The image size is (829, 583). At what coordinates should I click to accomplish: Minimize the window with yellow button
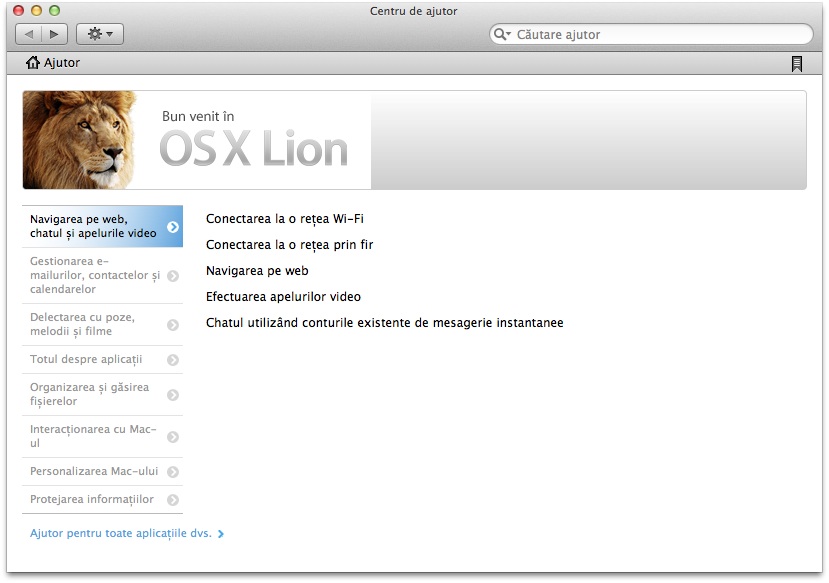click(36, 11)
